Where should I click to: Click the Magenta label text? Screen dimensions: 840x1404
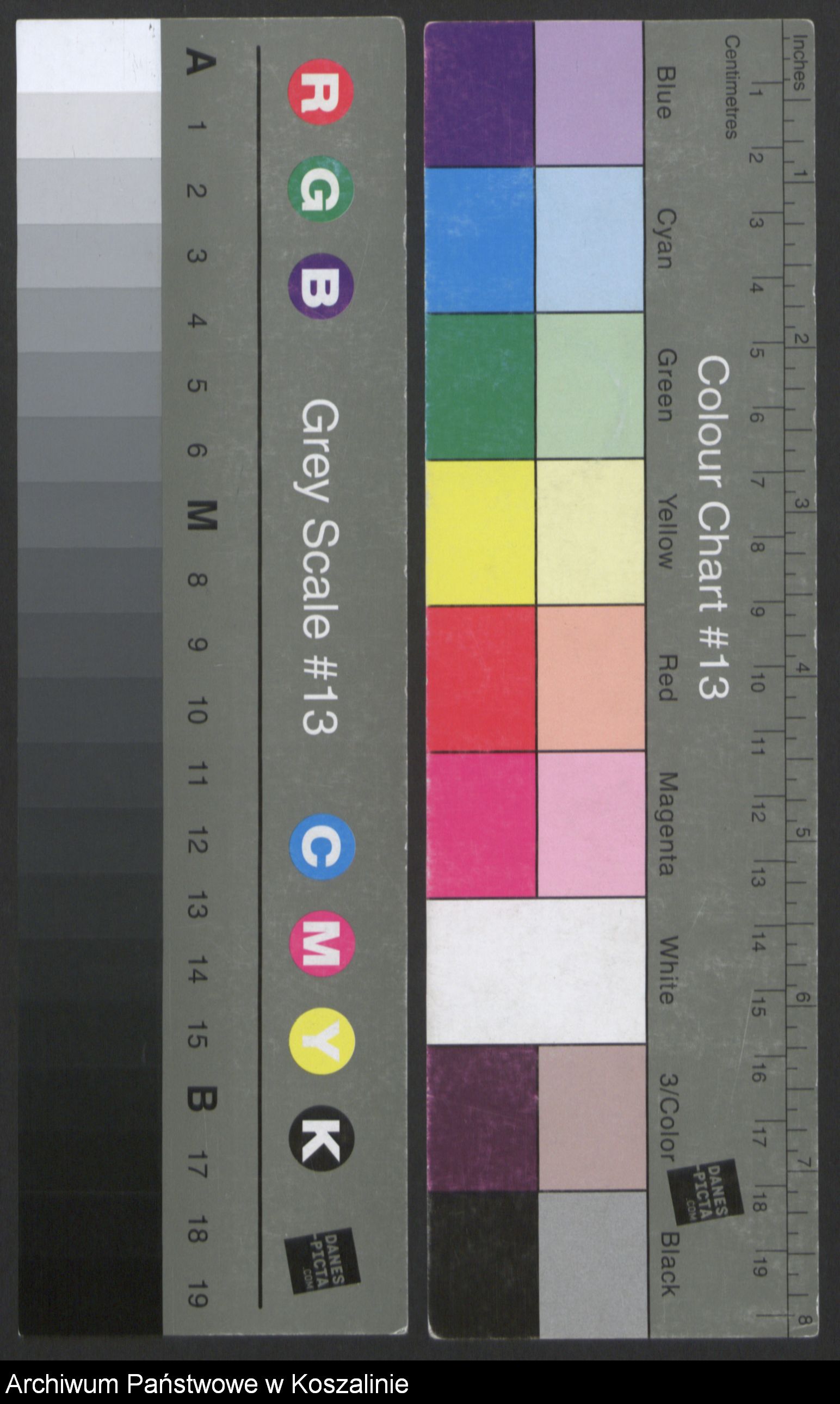pyautogui.click(x=667, y=825)
